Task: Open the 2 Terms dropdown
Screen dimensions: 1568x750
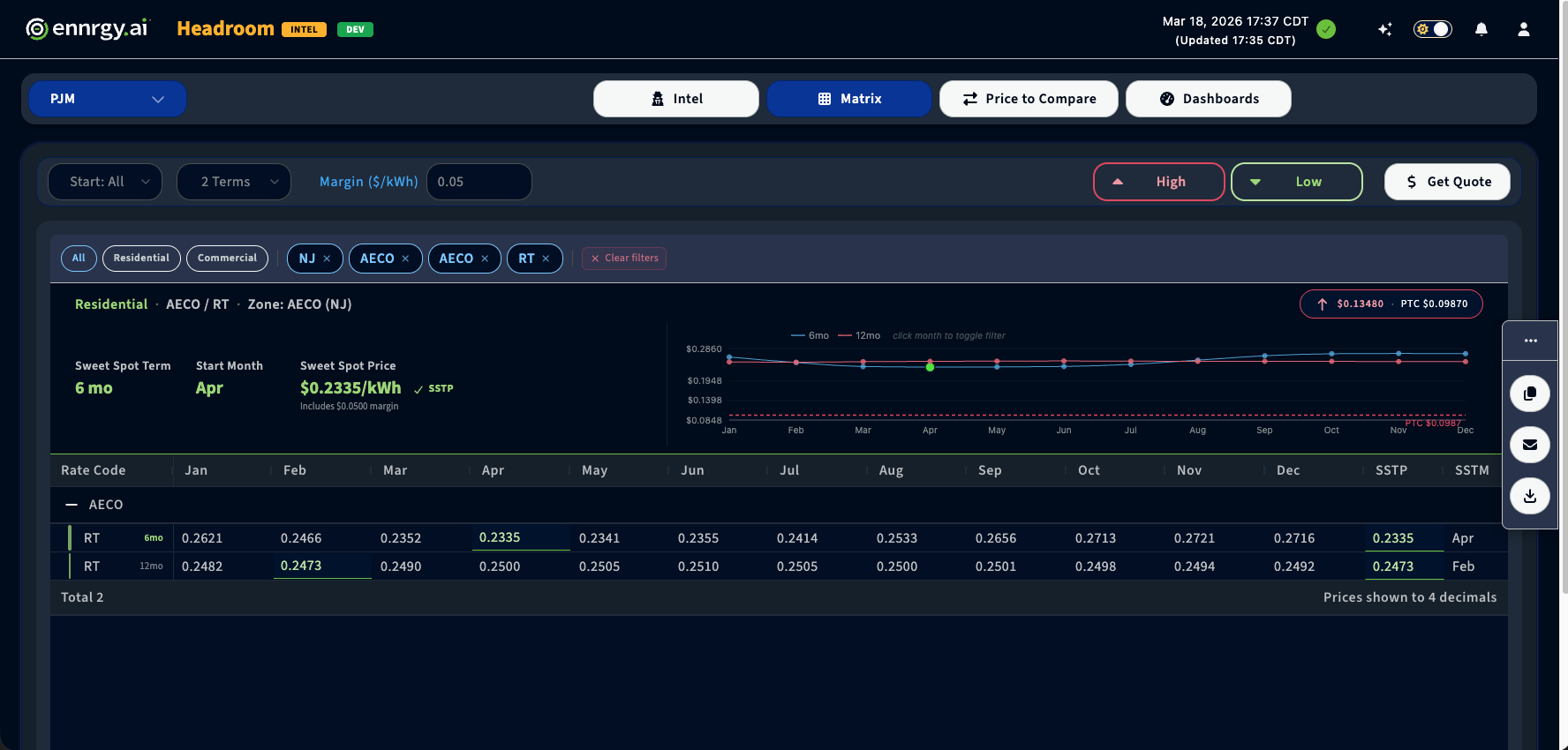Action: tap(234, 182)
